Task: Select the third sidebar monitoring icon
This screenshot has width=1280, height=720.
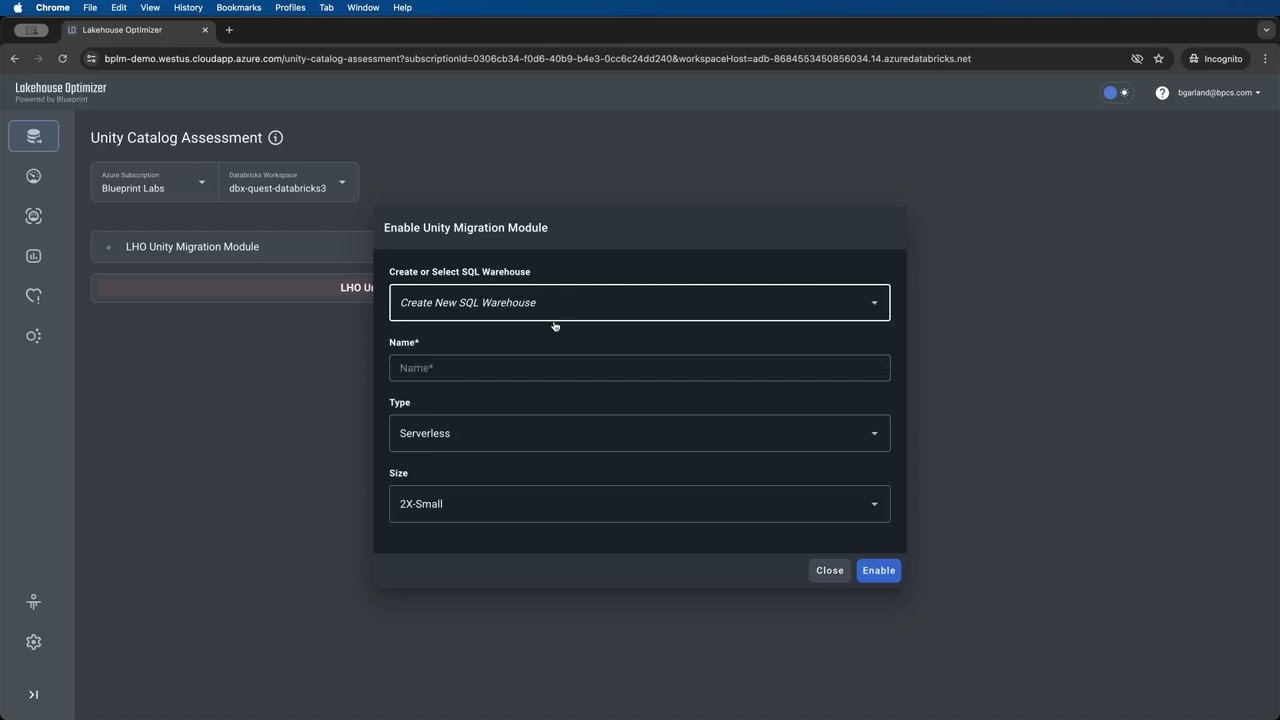Action: (x=34, y=216)
